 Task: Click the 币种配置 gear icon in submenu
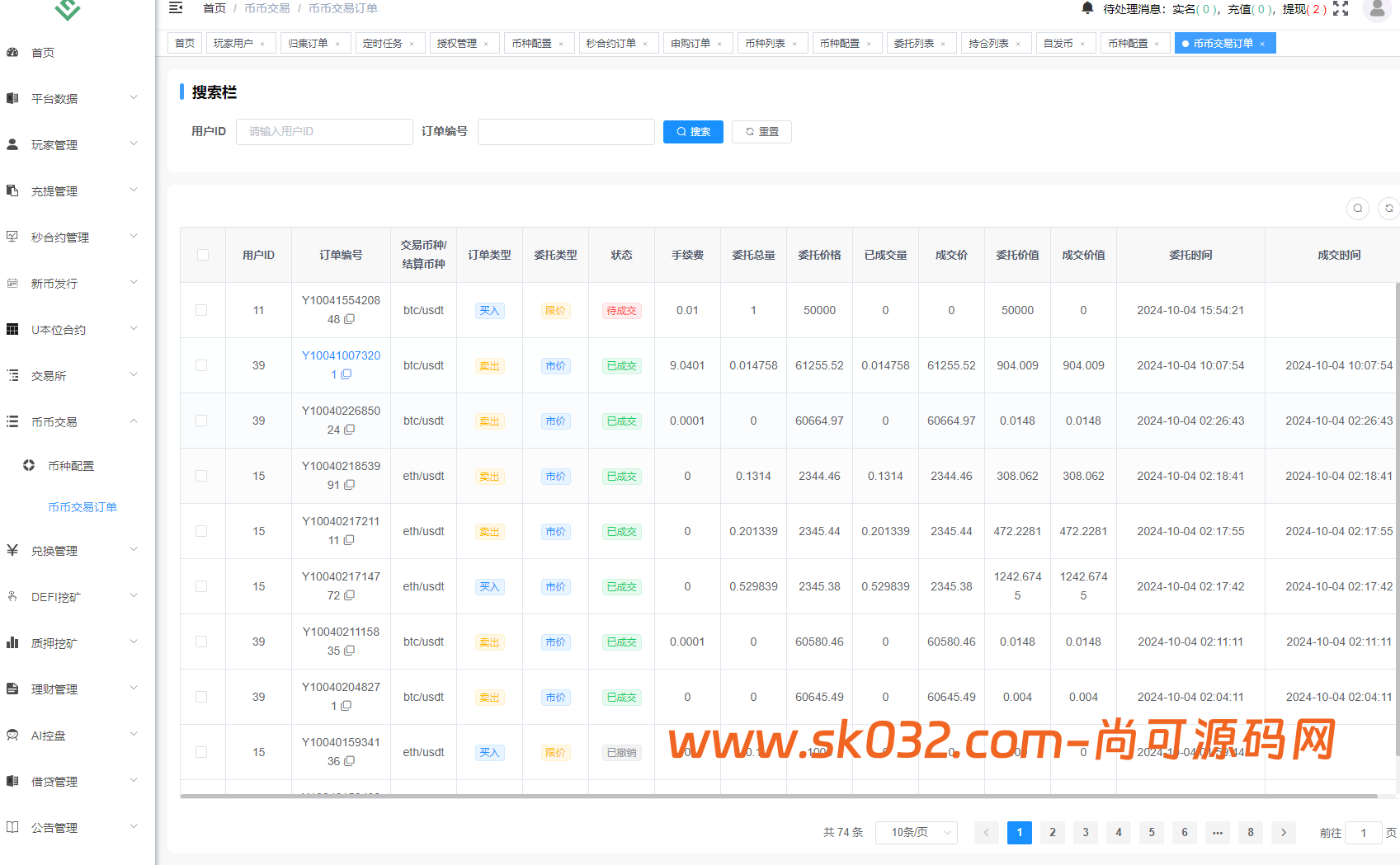point(29,465)
